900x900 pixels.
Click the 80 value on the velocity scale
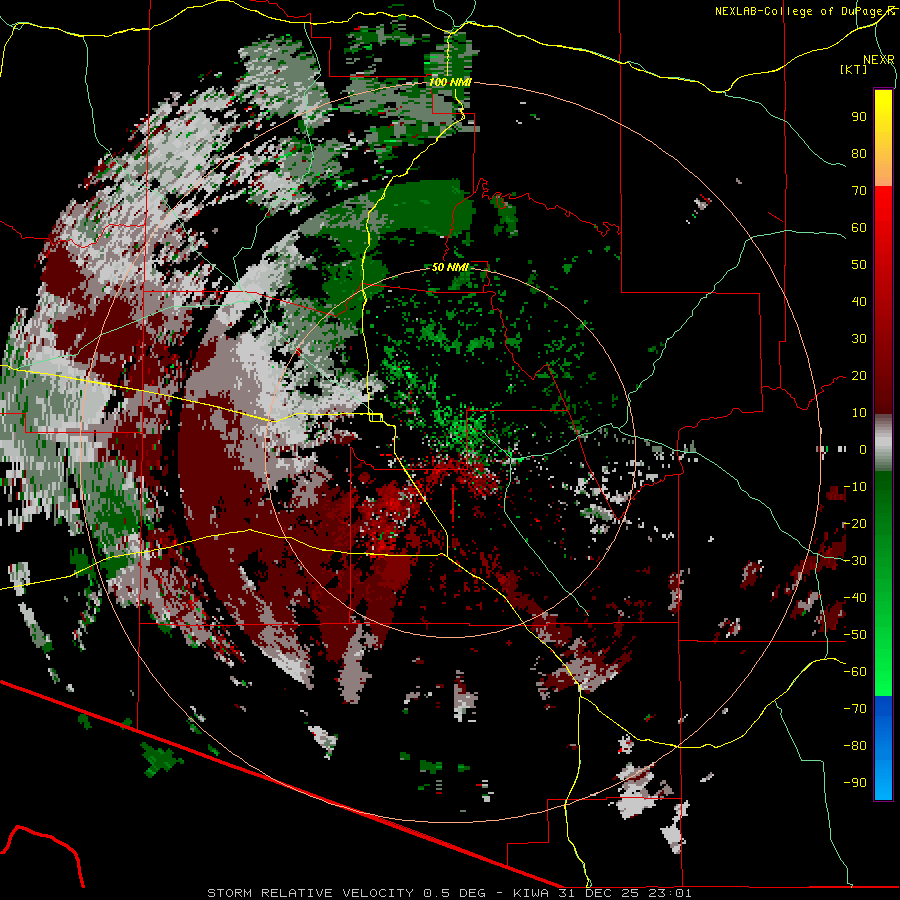pyautogui.click(x=859, y=153)
